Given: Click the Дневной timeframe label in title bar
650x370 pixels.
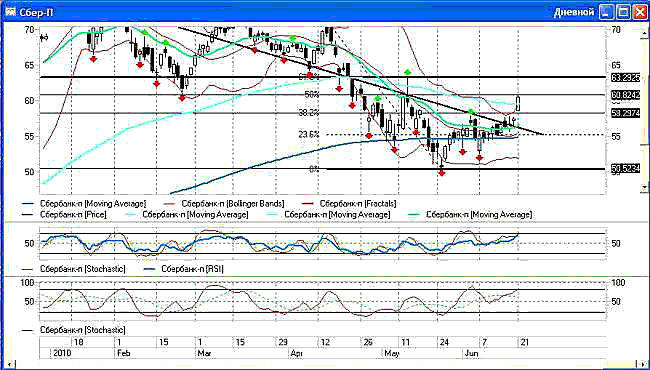Looking at the screenshot, I should (574, 12).
